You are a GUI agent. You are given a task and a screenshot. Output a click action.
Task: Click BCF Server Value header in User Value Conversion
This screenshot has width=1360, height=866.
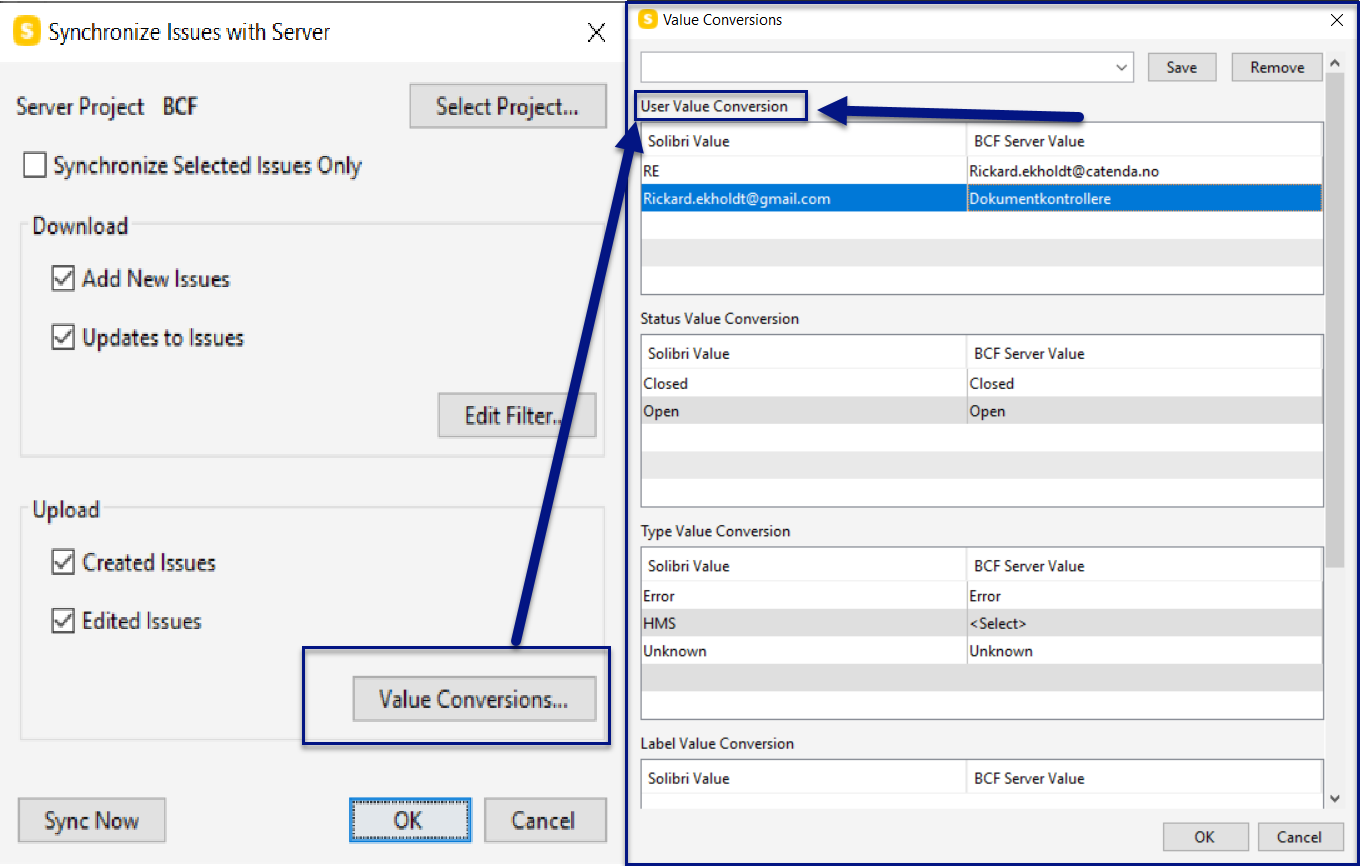(x=1145, y=141)
